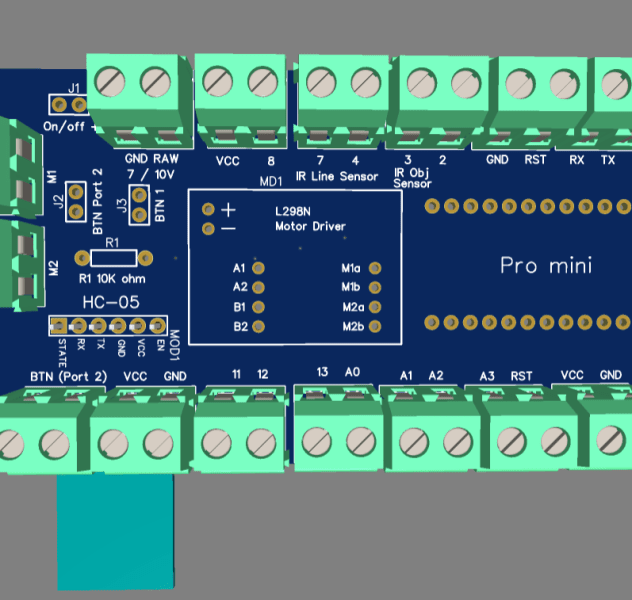Click the "B2" motor driver label

click(x=241, y=326)
